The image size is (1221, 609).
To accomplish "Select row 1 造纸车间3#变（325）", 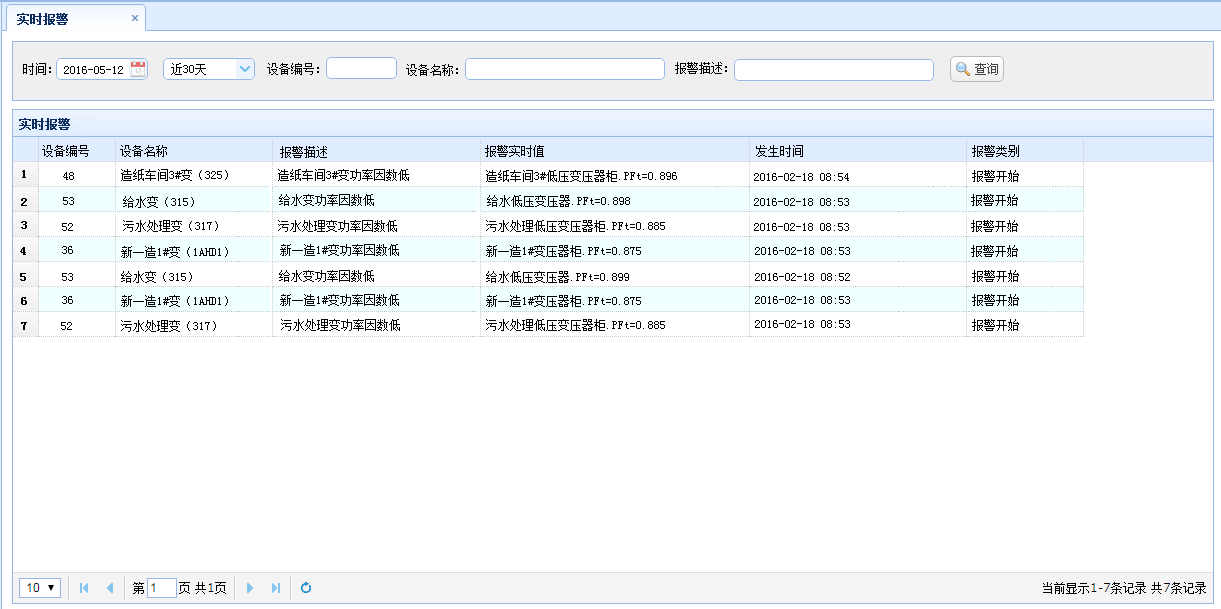I will click(x=175, y=176).
